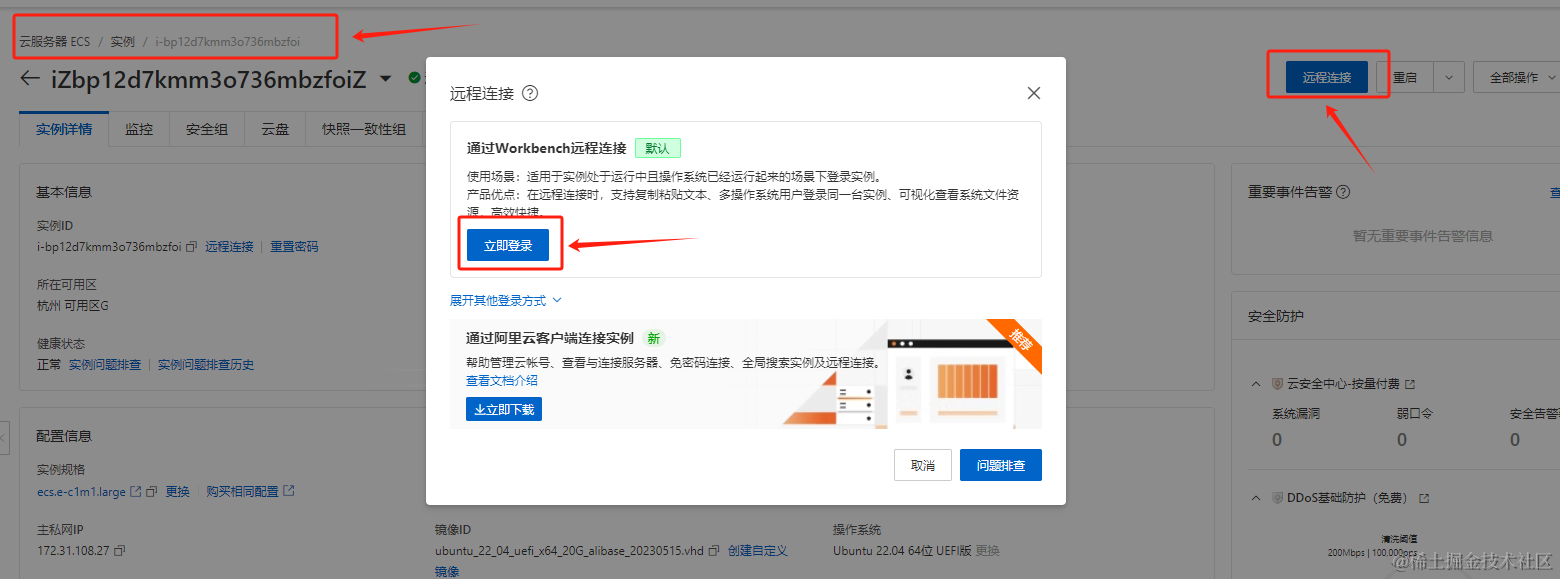Switch to the 快照一致性组 tab
1560x579 pixels.
[x=364, y=129]
